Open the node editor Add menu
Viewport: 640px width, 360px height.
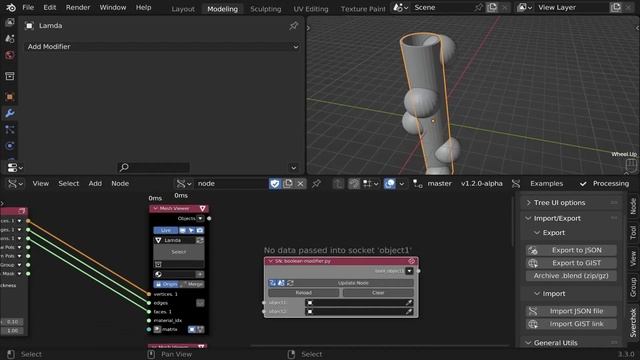click(x=95, y=184)
